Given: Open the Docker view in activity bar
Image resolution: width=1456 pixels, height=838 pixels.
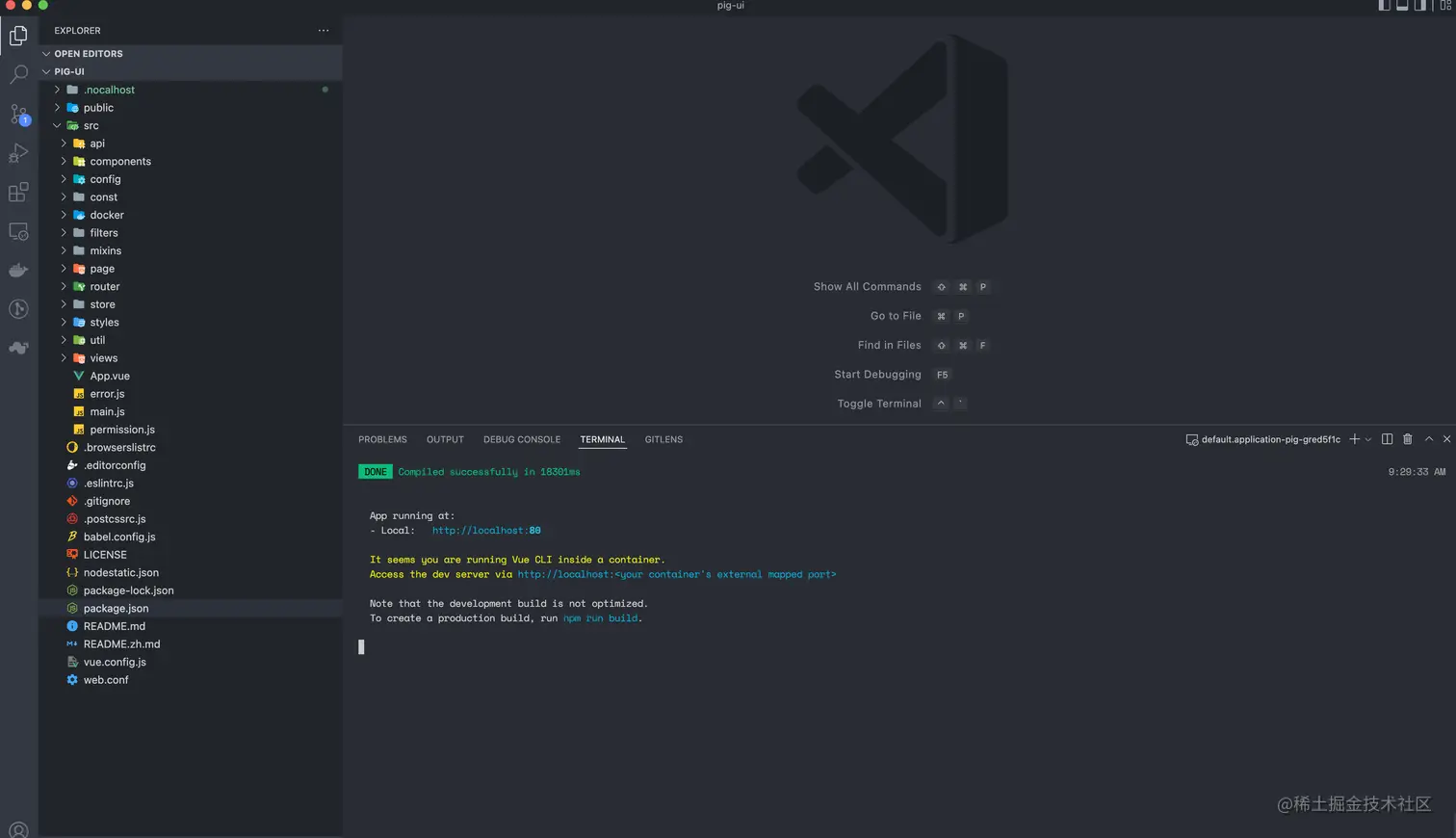Looking at the screenshot, I should 18,271.
